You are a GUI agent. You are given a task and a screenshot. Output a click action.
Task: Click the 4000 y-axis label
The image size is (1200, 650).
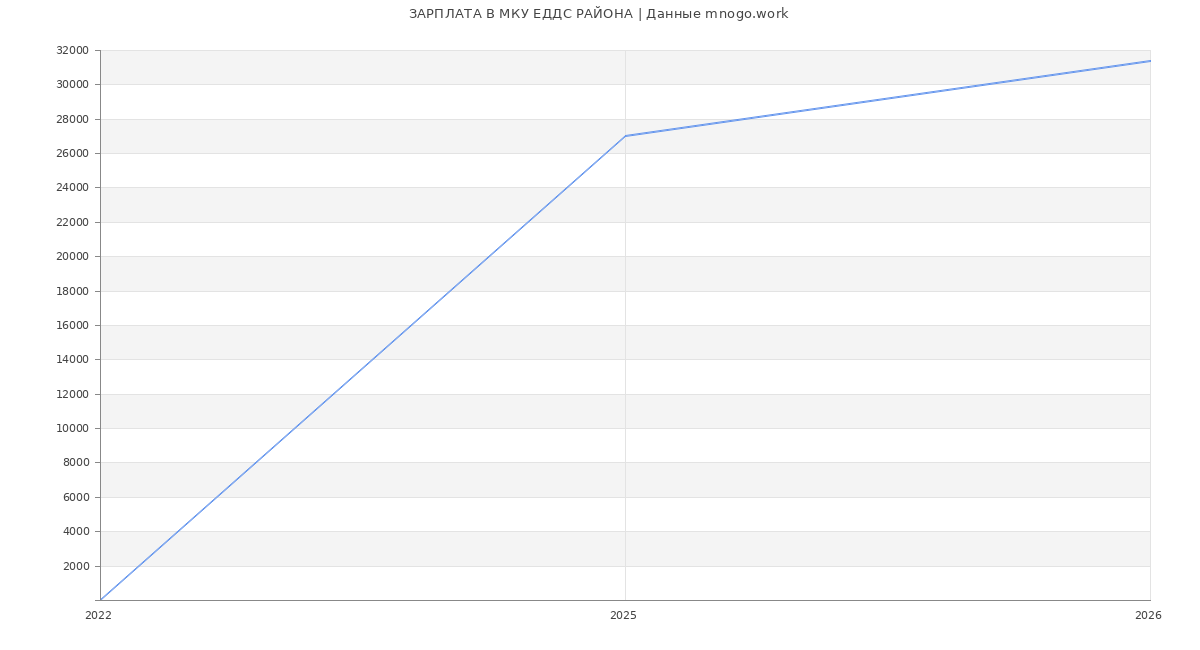tap(75, 532)
